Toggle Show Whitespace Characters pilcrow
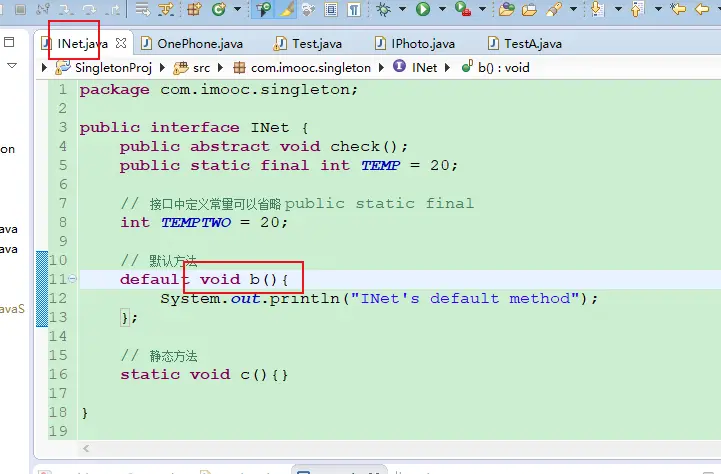 click(x=354, y=9)
